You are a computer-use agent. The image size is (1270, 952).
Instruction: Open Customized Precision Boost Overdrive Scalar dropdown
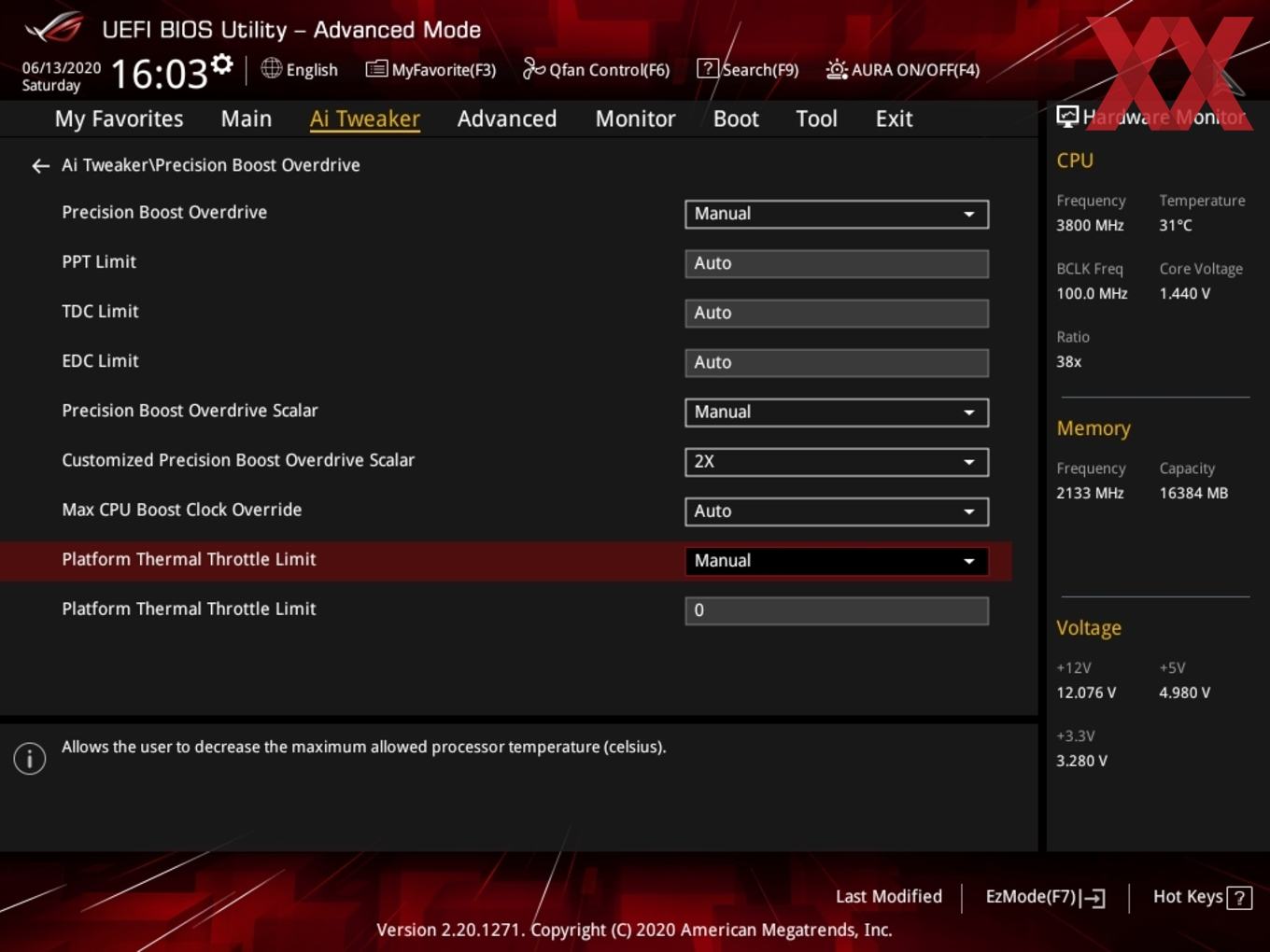coord(837,462)
